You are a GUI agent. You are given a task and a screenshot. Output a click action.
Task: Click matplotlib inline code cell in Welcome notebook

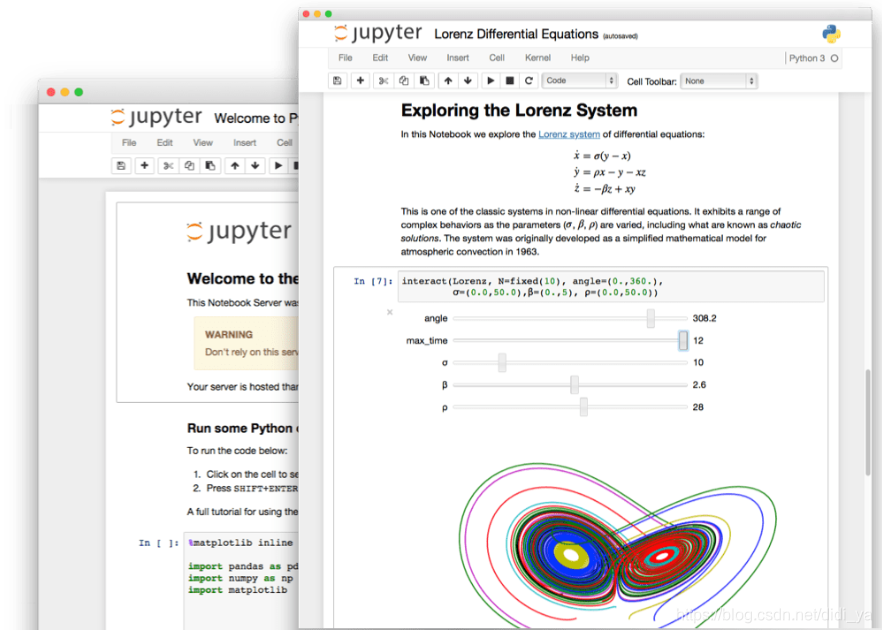(241, 582)
